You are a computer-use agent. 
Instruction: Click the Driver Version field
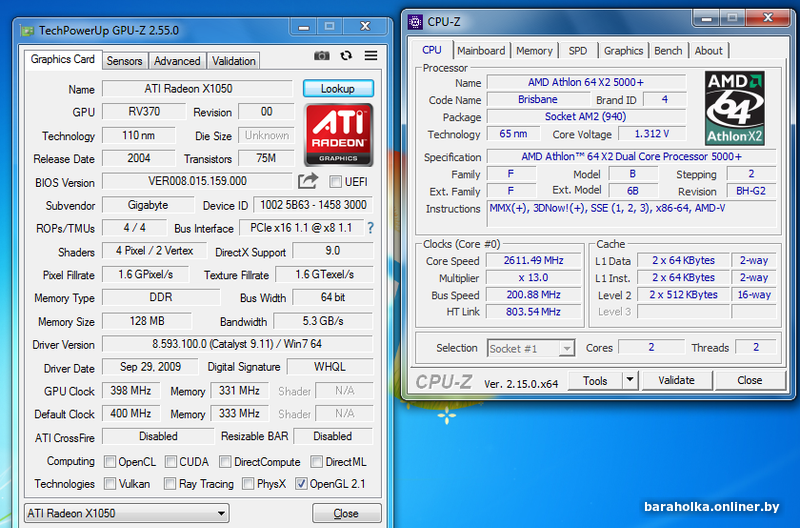[x=237, y=344]
